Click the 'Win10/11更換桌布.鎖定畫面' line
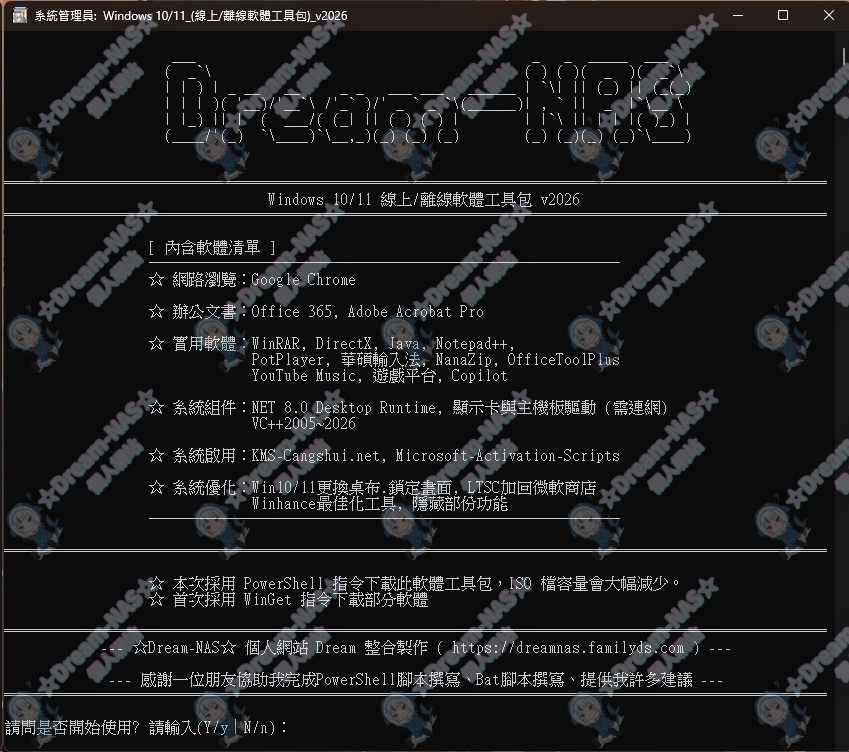Screen dimensions: 849x752 423,487
